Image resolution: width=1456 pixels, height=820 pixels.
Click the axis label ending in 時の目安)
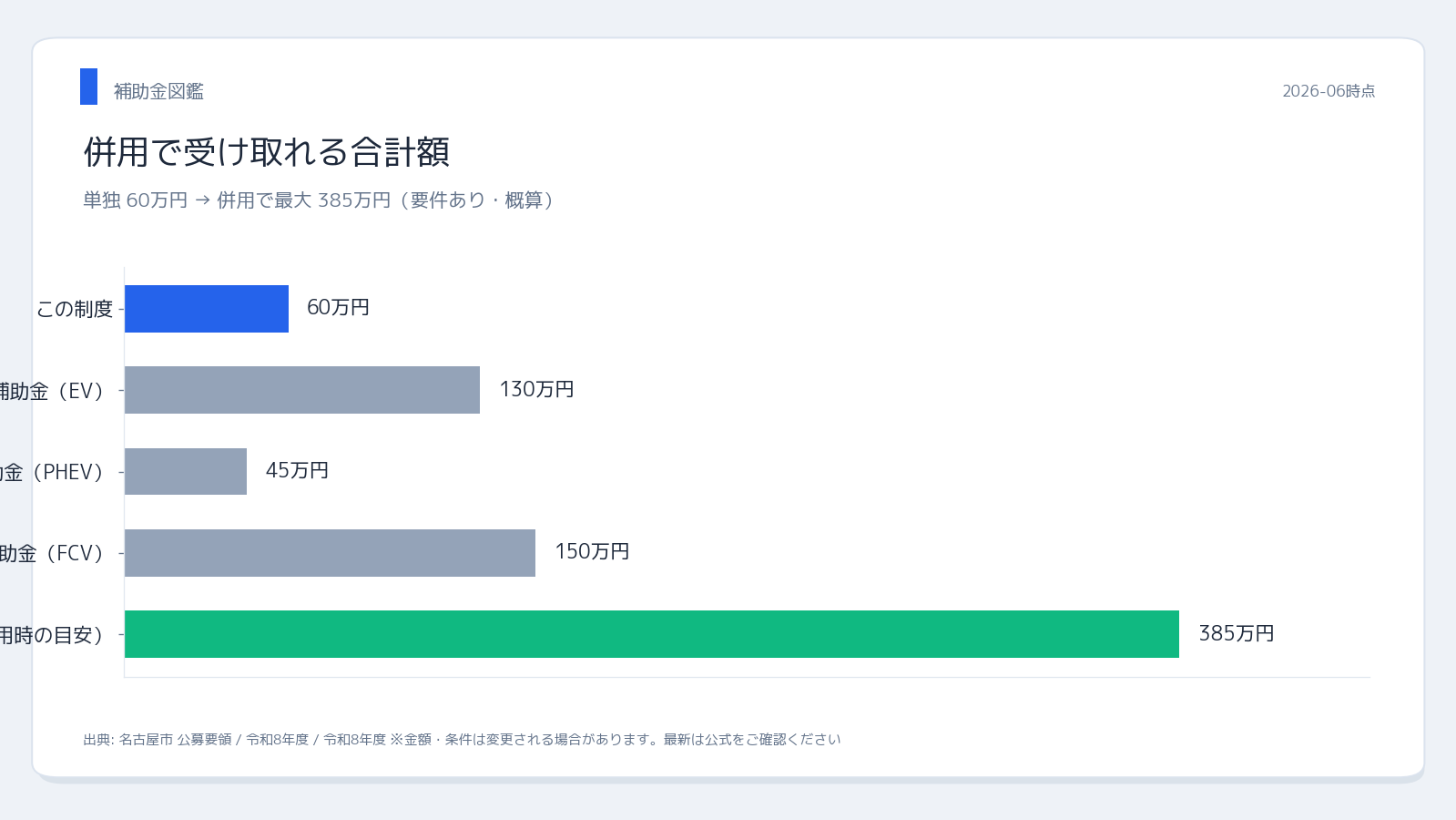[52, 635]
